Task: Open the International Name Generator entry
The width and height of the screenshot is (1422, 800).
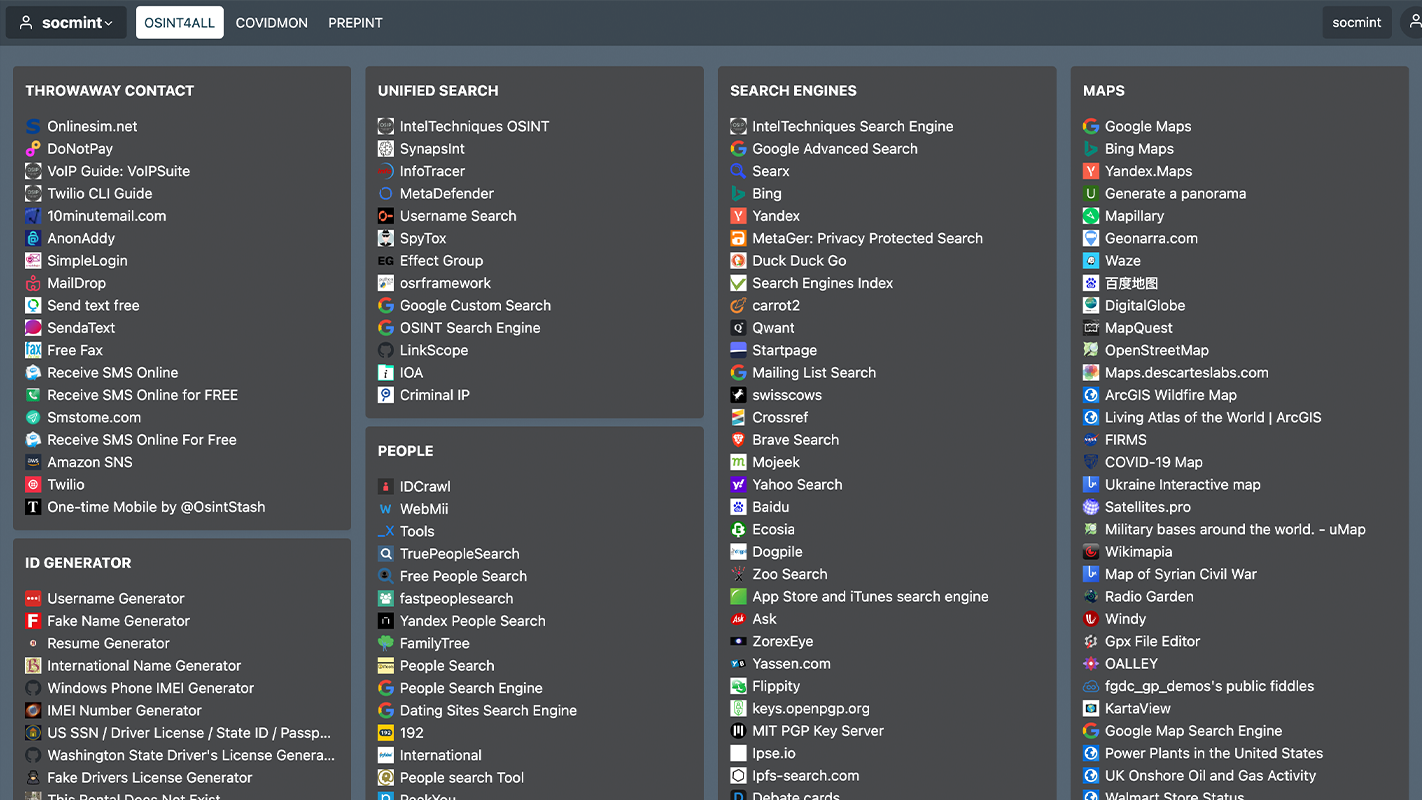Action: pyautogui.click(x=144, y=665)
